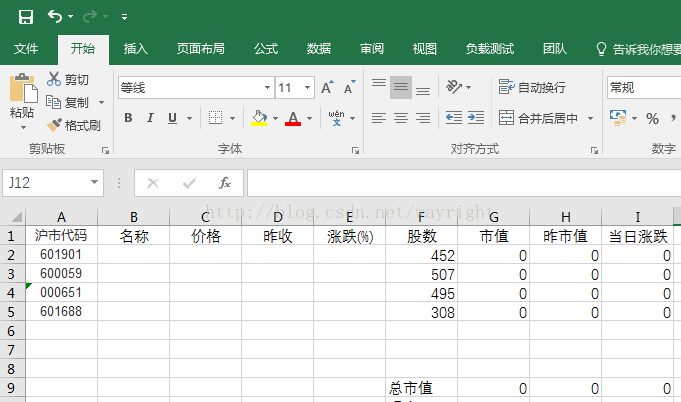Click the Undo arrow icon

(54, 16)
